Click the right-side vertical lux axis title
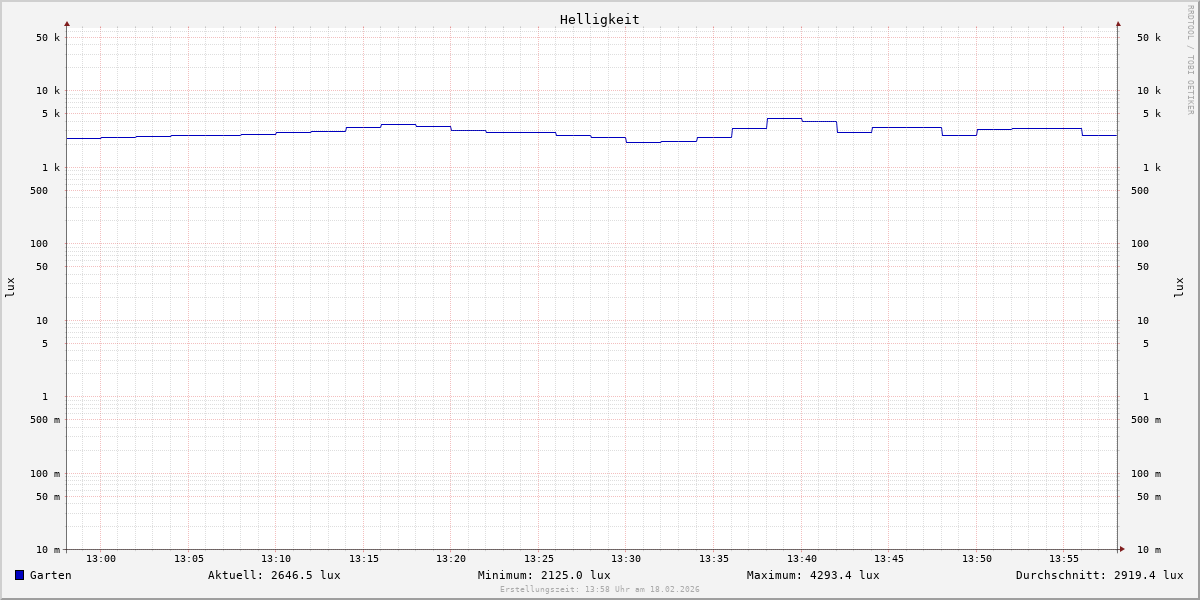The height and width of the screenshot is (600, 1200). click(1179, 287)
